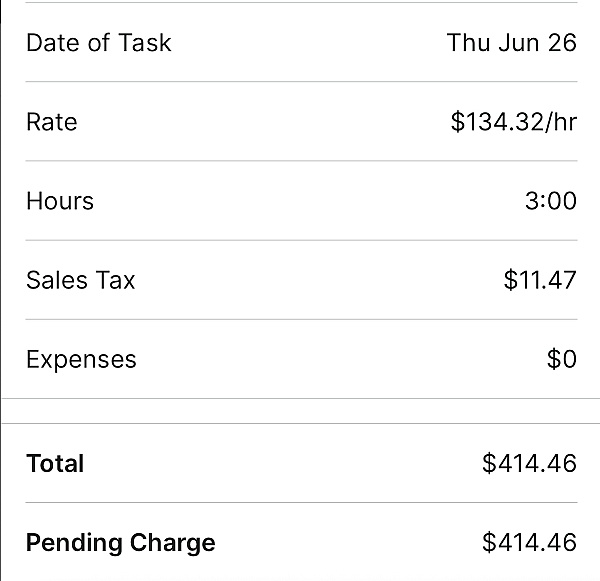Viewport: 600px width, 581px height.
Task: Tap the middle of the Sales Tax row
Action: (x=300, y=280)
